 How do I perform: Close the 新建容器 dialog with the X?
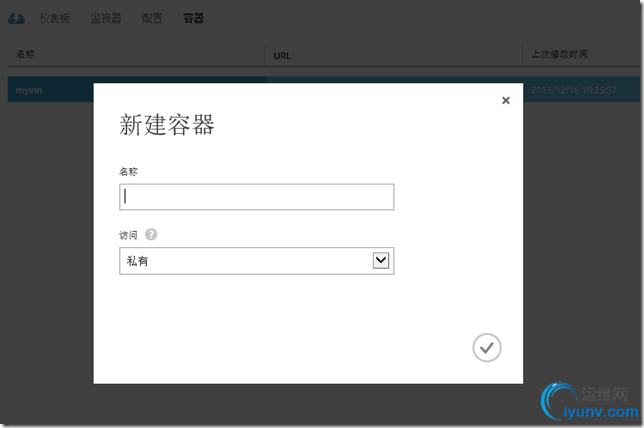point(506,100)
